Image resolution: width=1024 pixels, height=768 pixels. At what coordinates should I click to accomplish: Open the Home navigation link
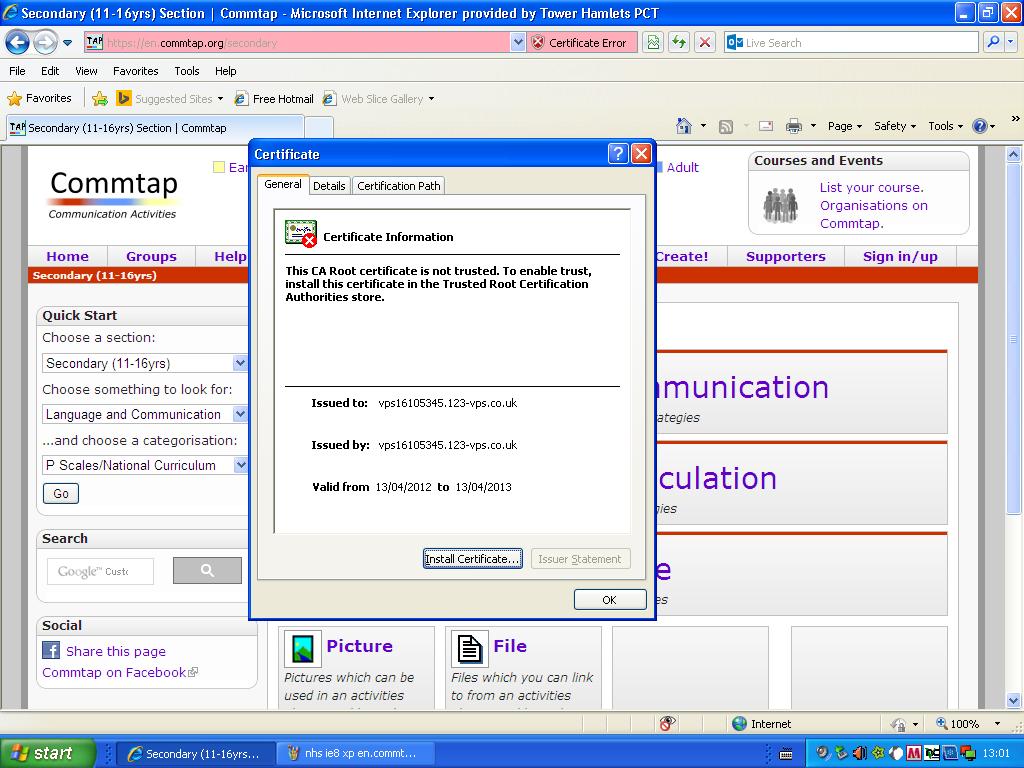tap(67, 257)
